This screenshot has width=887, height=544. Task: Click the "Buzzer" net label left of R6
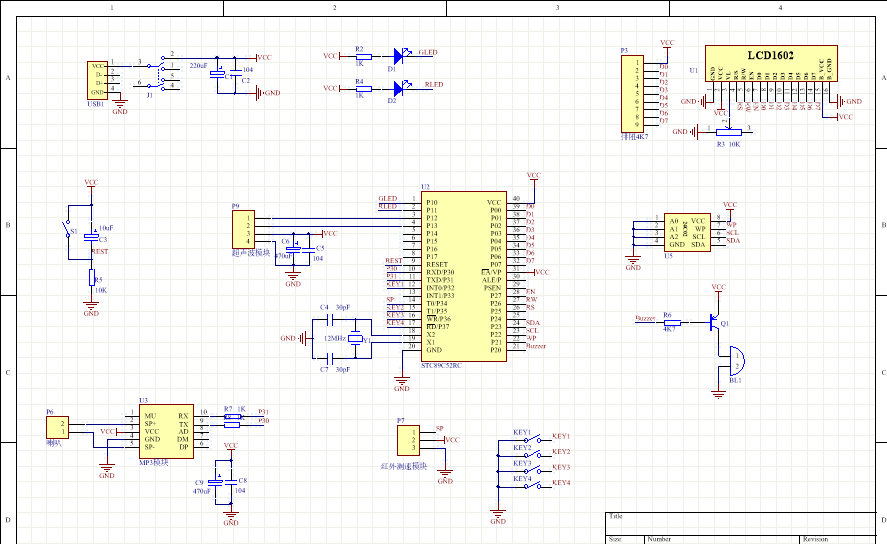pyautogui.click(x=645, y=318)
